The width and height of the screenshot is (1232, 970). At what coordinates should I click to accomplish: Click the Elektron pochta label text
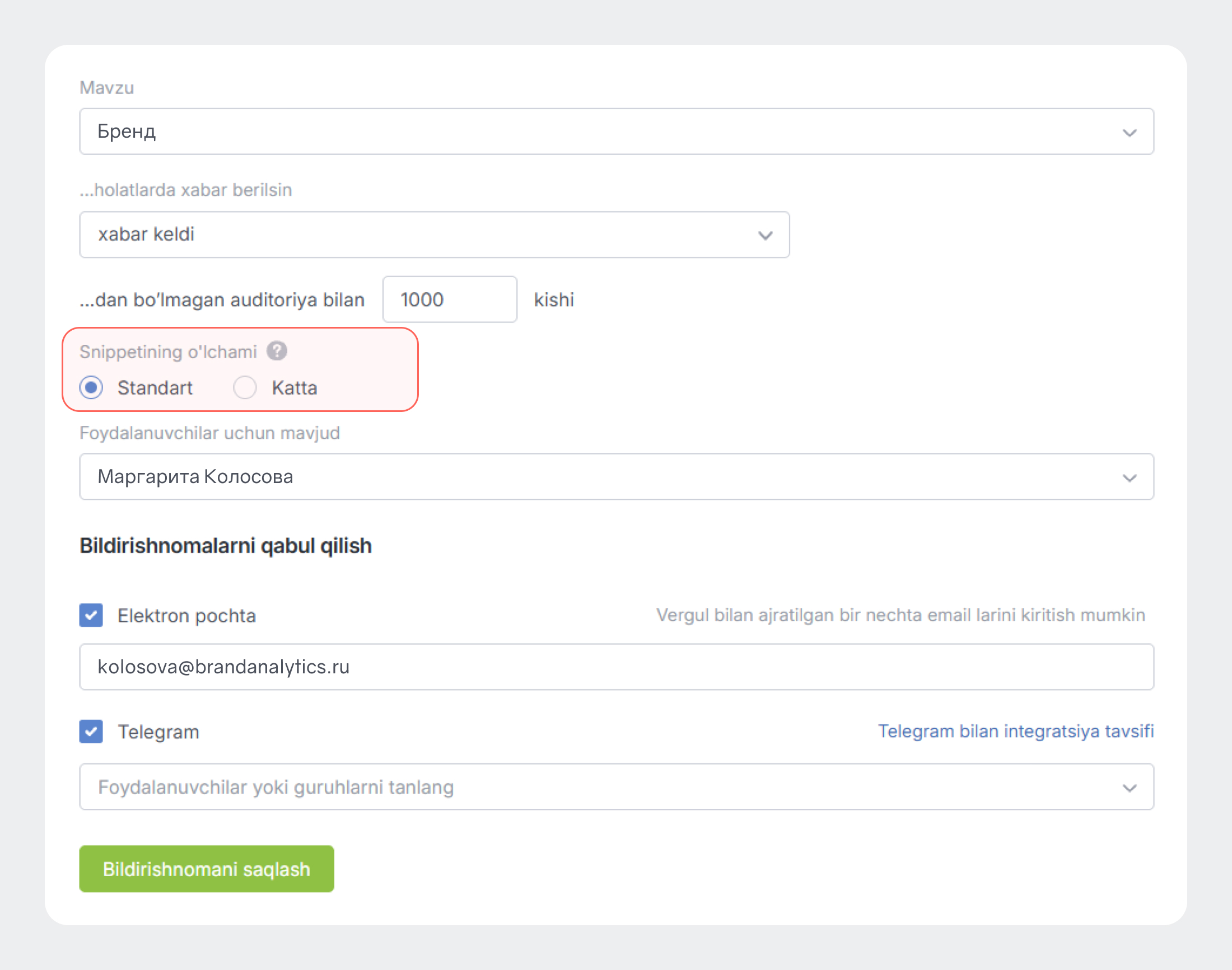tap(186, 616)
